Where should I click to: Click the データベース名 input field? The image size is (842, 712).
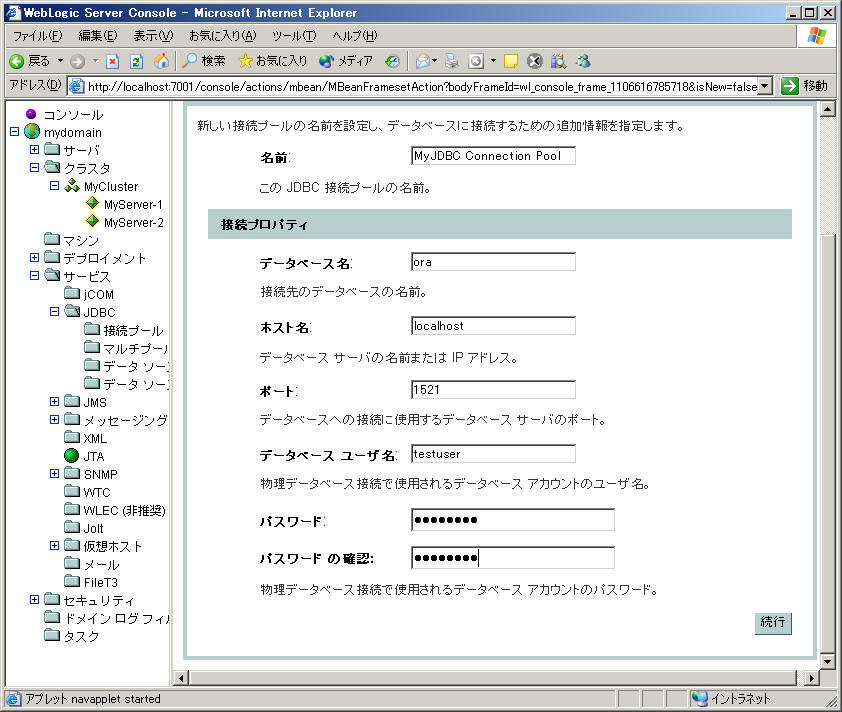[493, 262]
